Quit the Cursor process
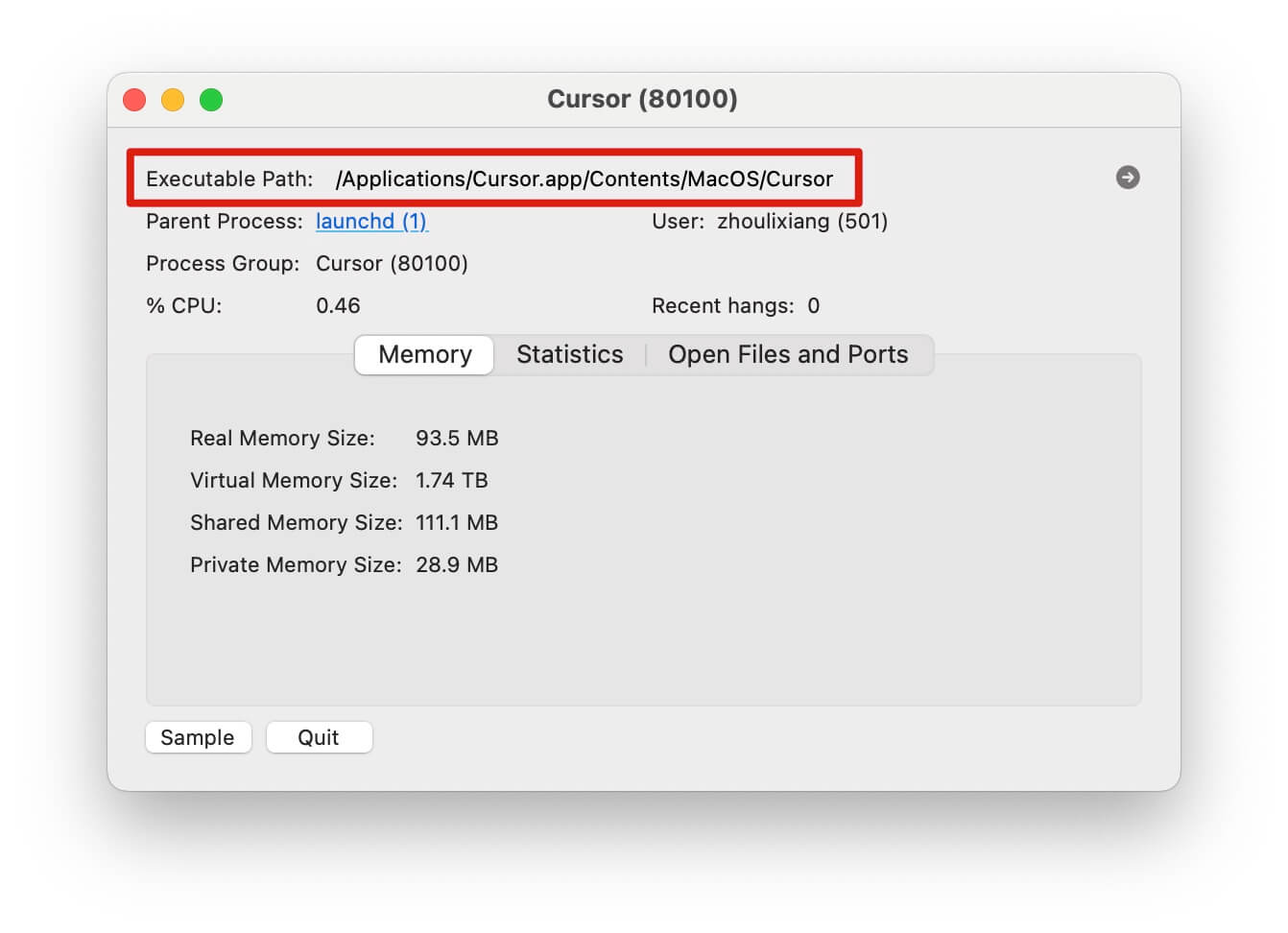The height and width of the screenshot is (933, 1288). pyautogui.click(x=319, y=737)
